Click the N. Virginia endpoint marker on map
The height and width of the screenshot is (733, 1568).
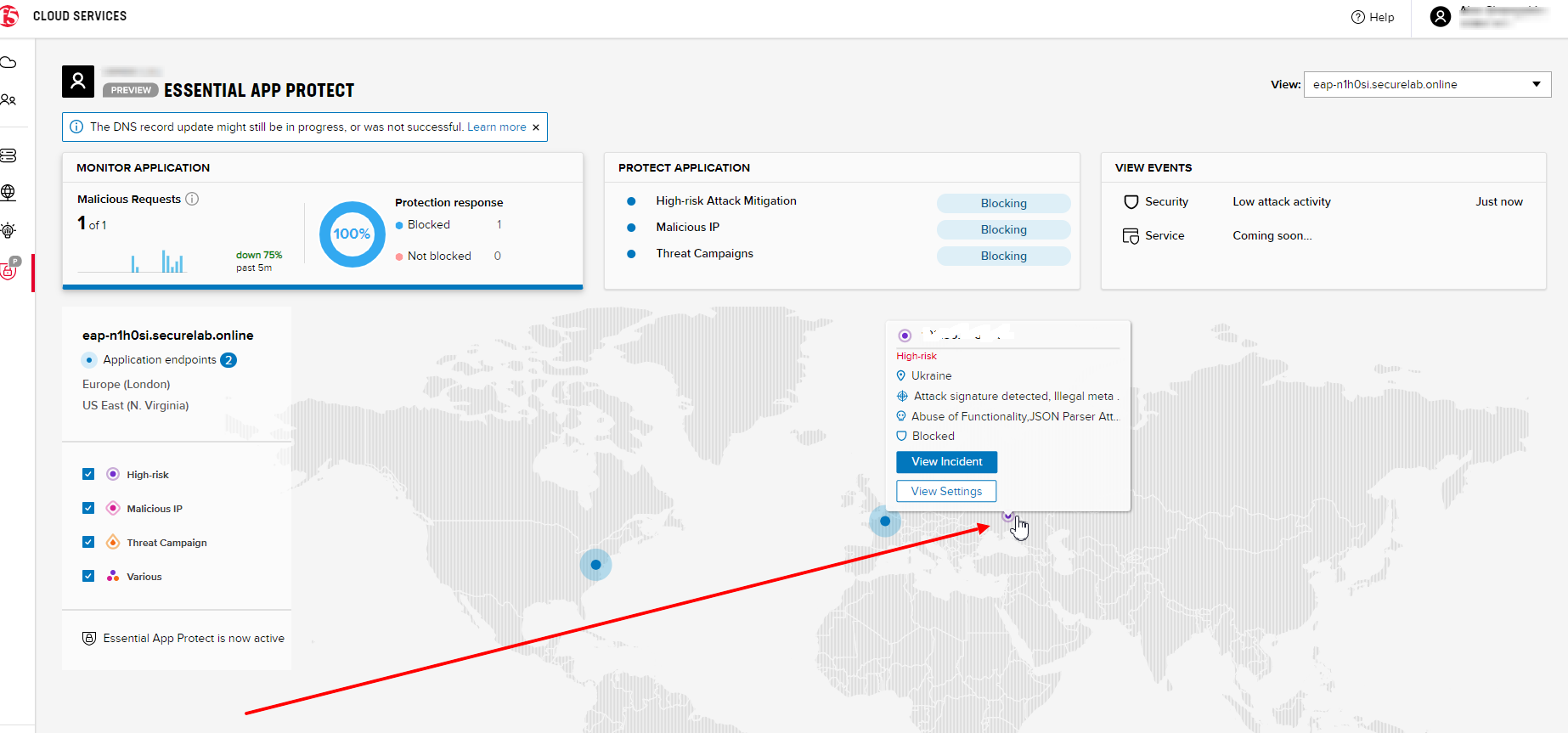(x=595, y=565)
